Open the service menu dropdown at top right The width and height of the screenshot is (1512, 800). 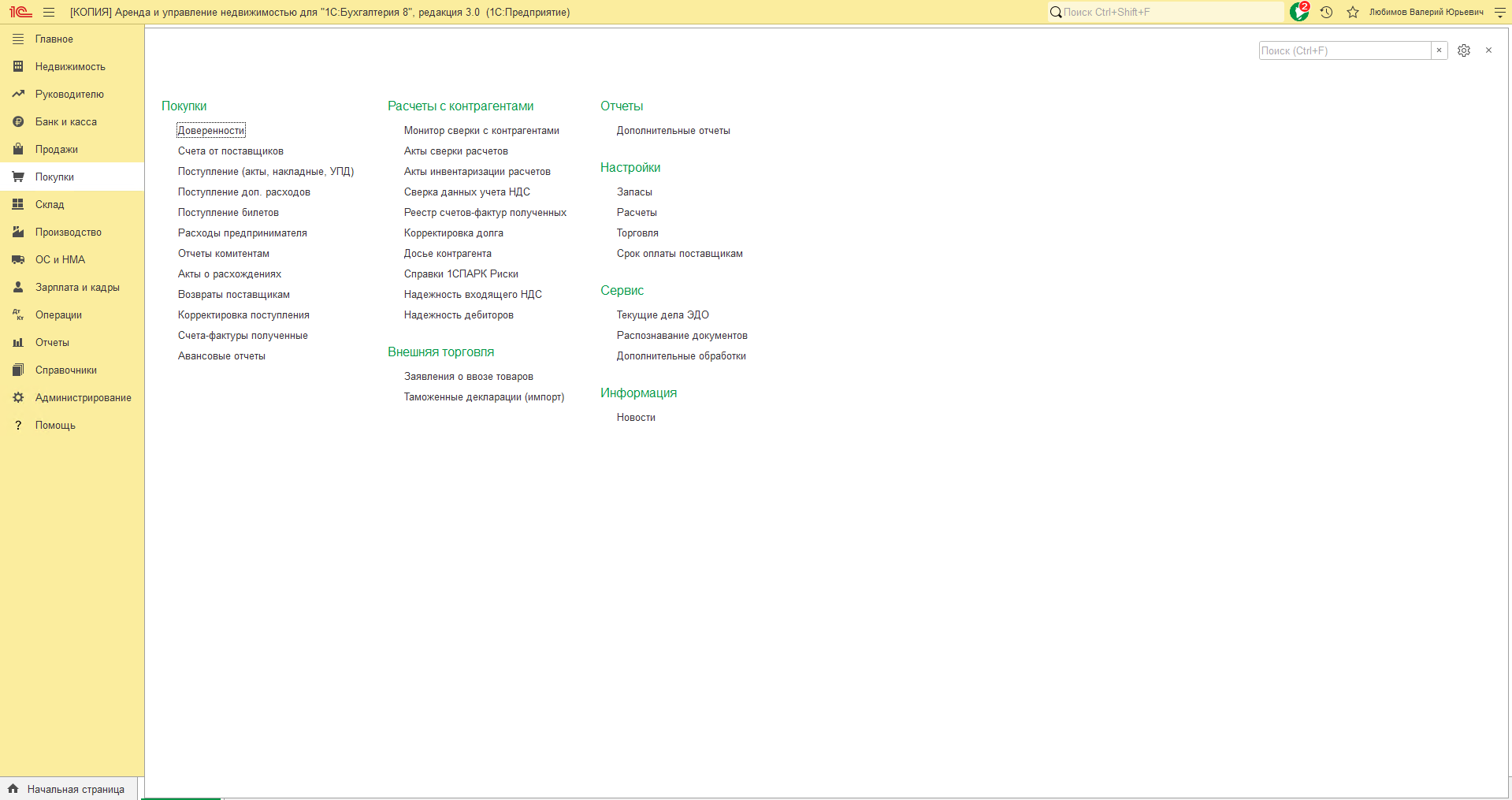pyautogui.click(x=1500, y=13)
